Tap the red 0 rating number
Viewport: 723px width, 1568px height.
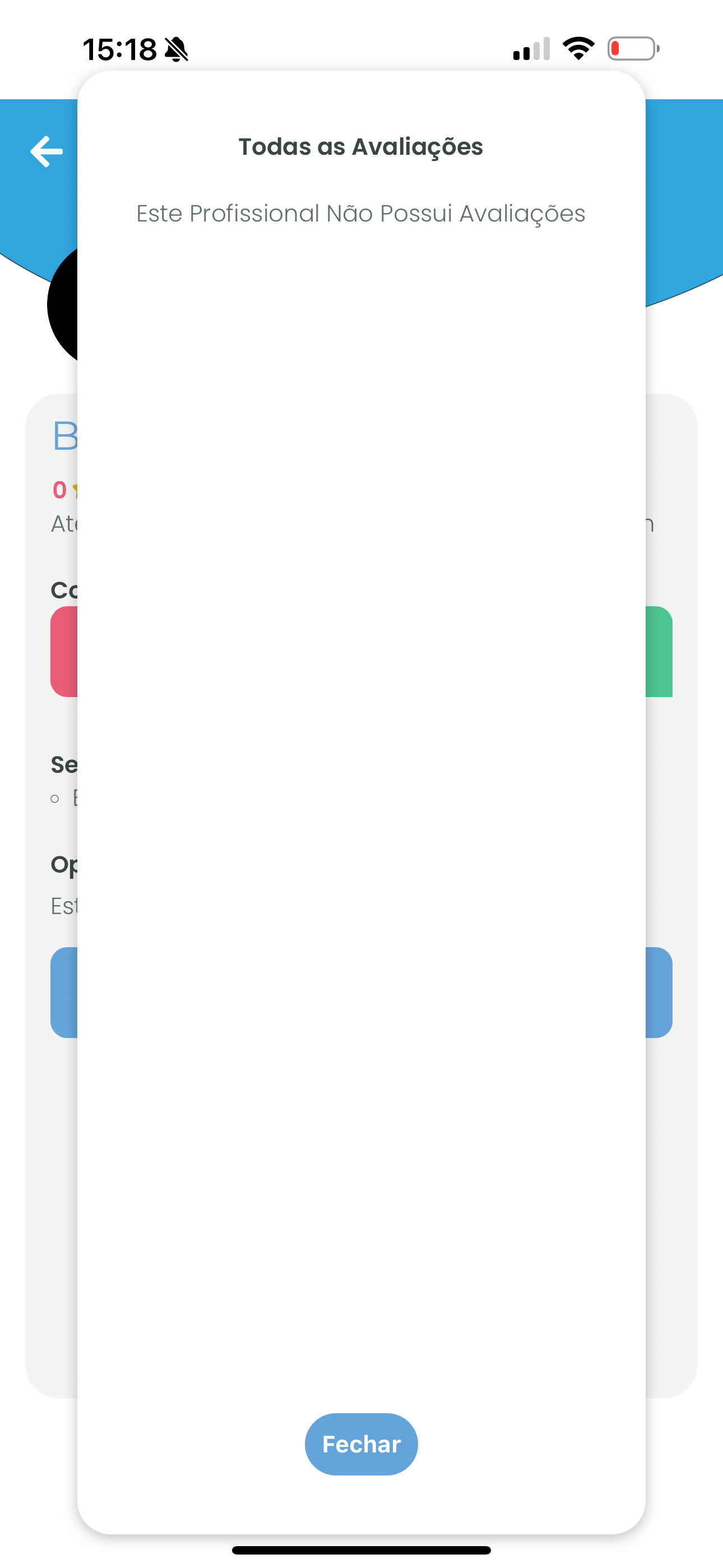coord(59,490)
